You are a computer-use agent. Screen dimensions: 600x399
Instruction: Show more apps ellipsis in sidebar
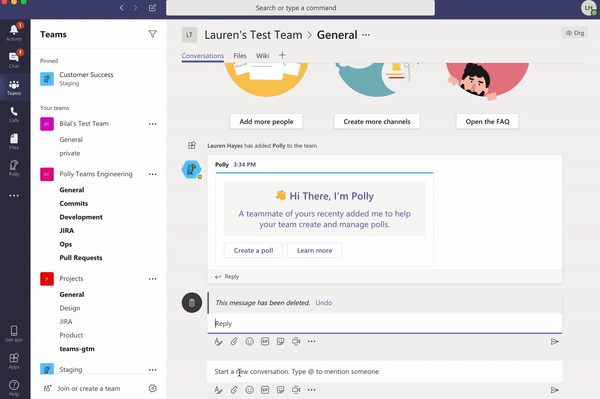[x=14, y=195]
